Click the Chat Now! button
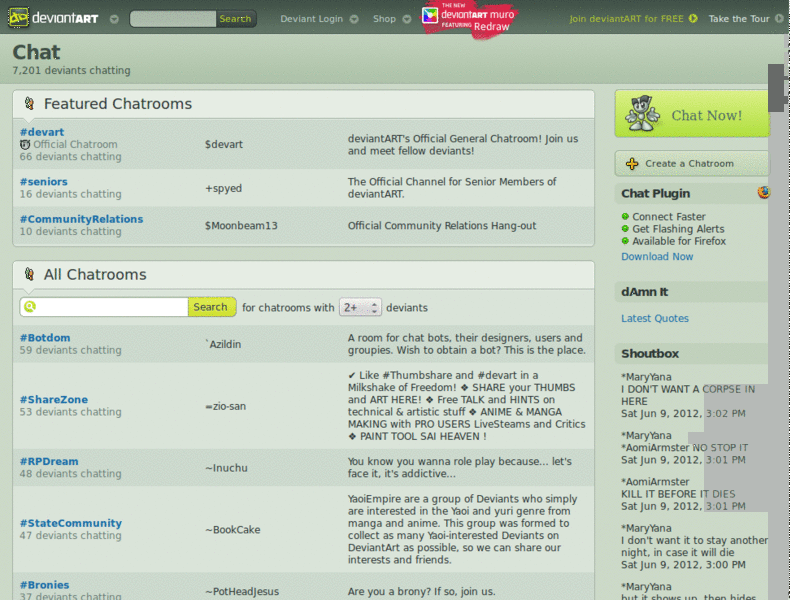 692,114
